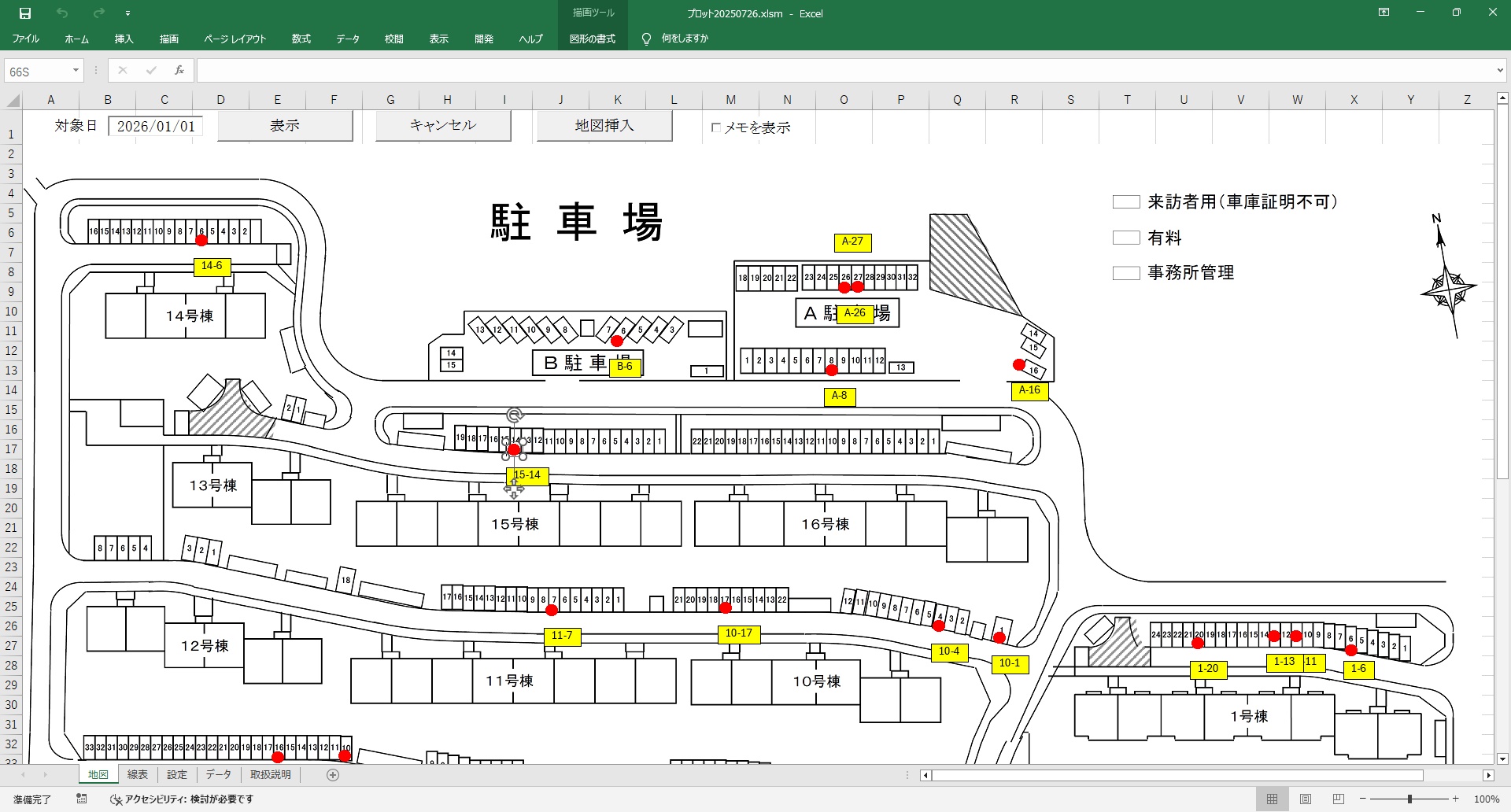The width and height of the screenshot is (1511, 812).
Task: Click vertical scrollbar down arrow
Action: tap(1502, 759)
